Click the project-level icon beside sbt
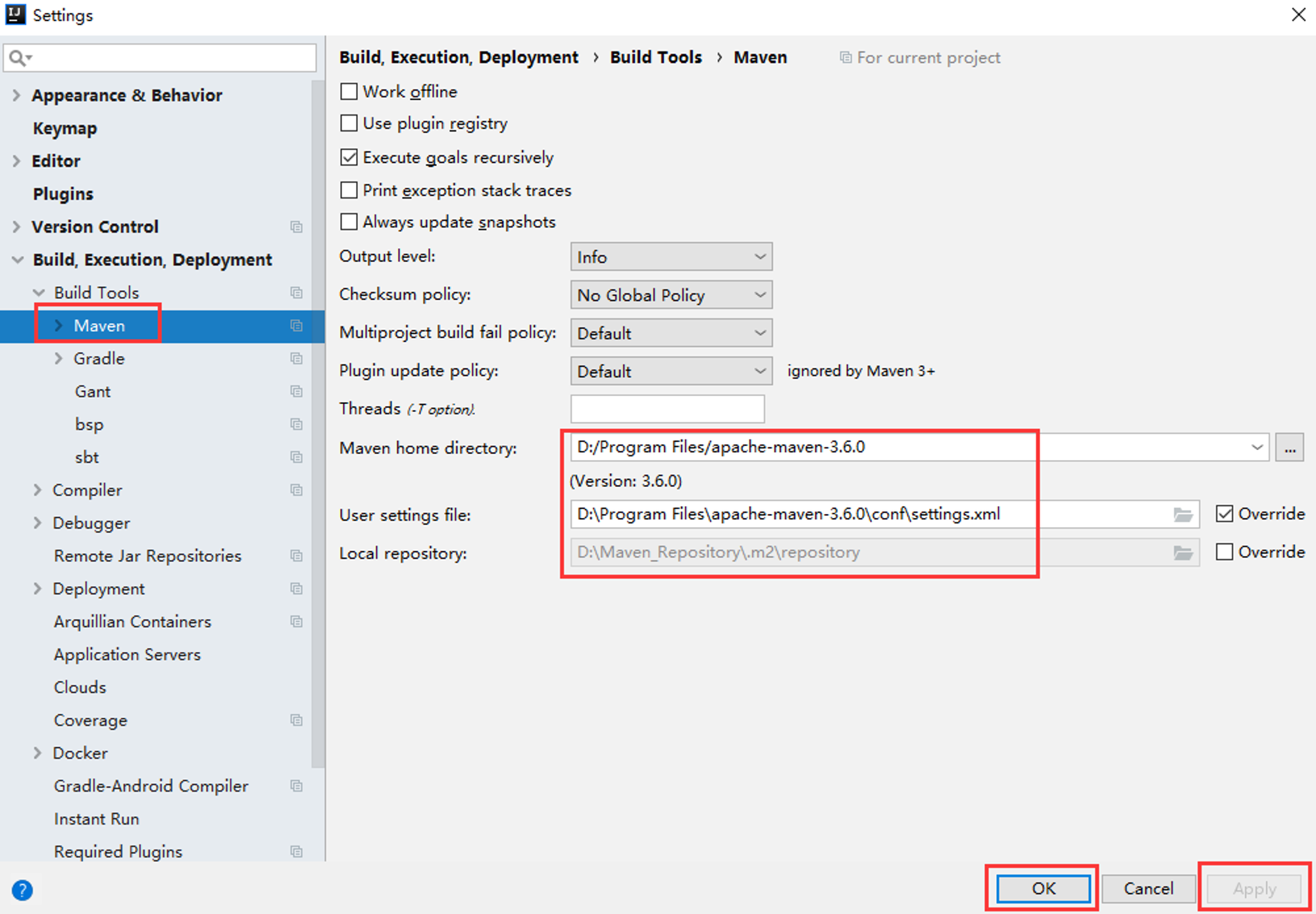1316x914 pixels. click(297, 457)
